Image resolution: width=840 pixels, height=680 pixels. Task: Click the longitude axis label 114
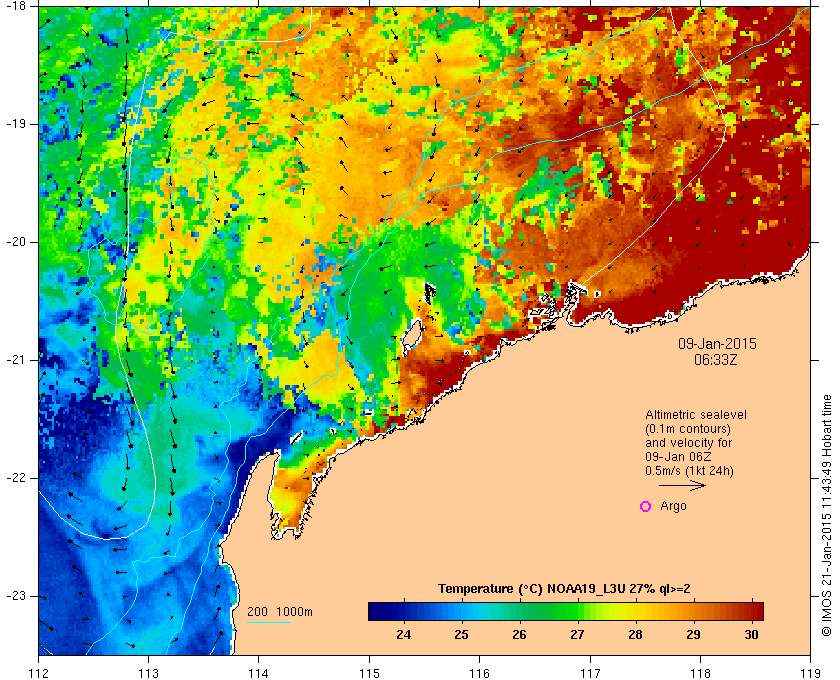259,672
